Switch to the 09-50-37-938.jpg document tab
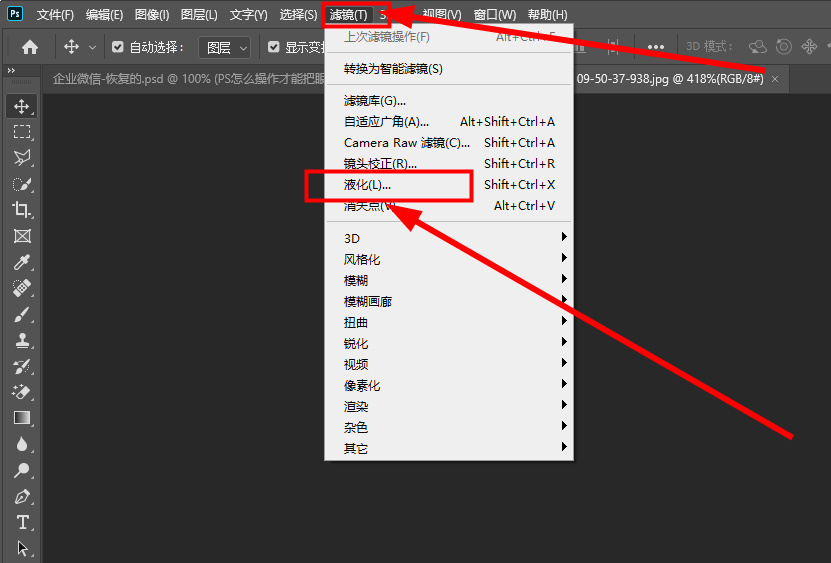This screenshot has height=563, width=831. tap(670, 79)
